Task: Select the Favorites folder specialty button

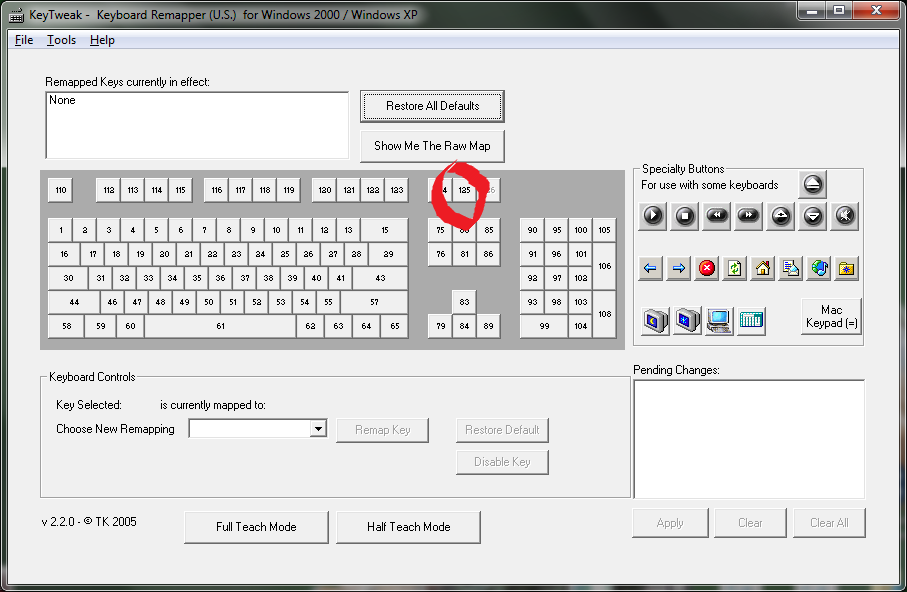Action: [847, 268]
